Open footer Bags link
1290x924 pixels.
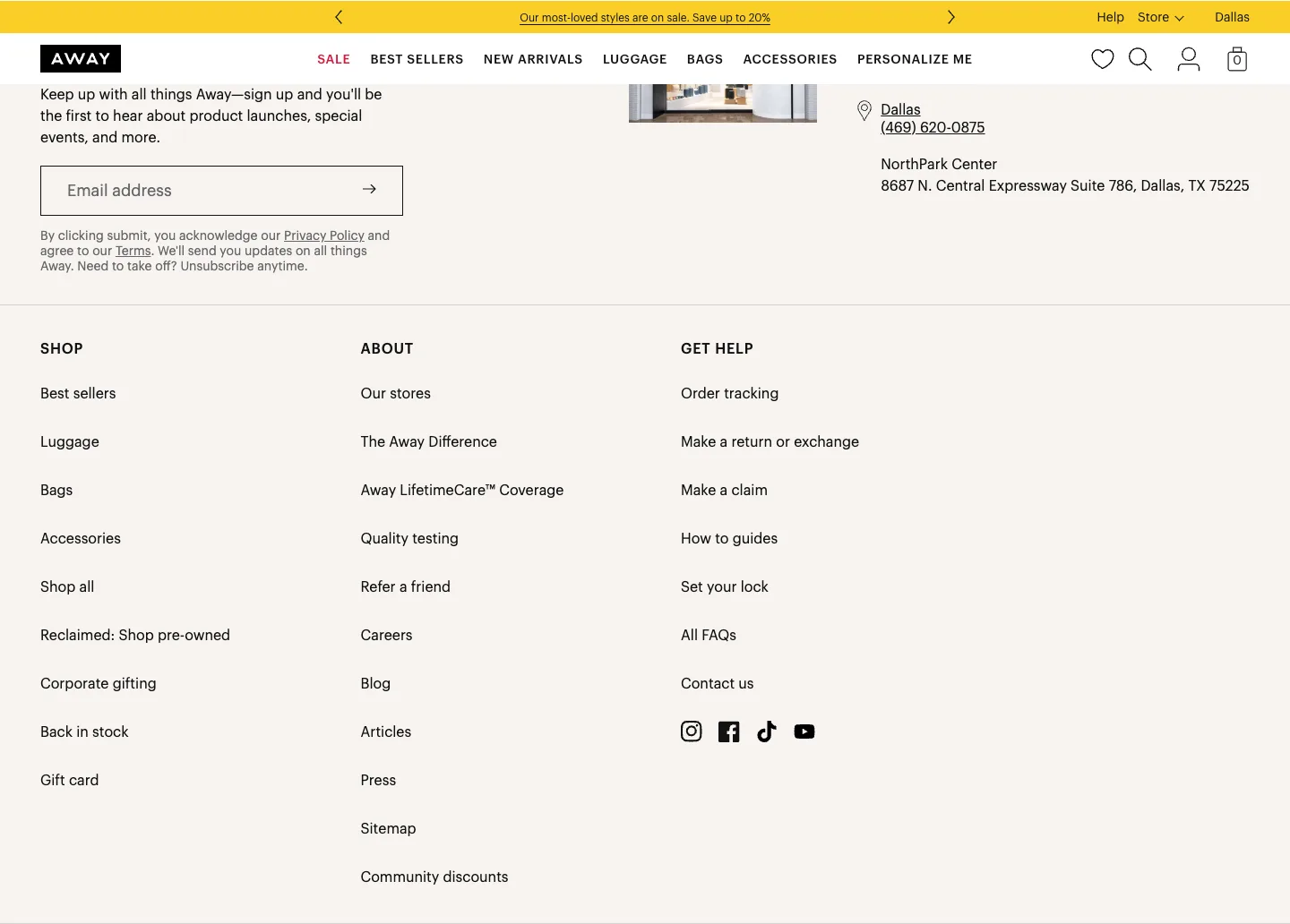(x=56, y=490)
